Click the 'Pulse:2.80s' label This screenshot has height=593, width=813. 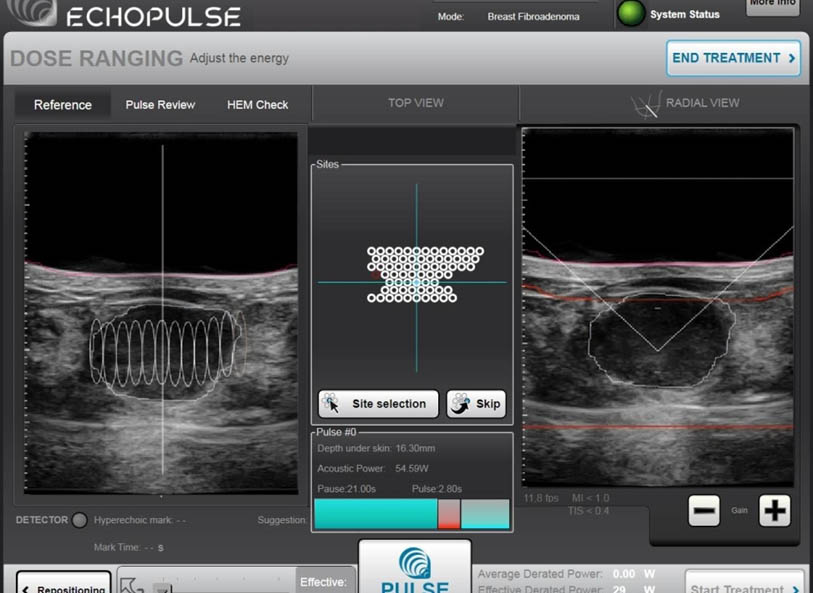tap(437, 489)
